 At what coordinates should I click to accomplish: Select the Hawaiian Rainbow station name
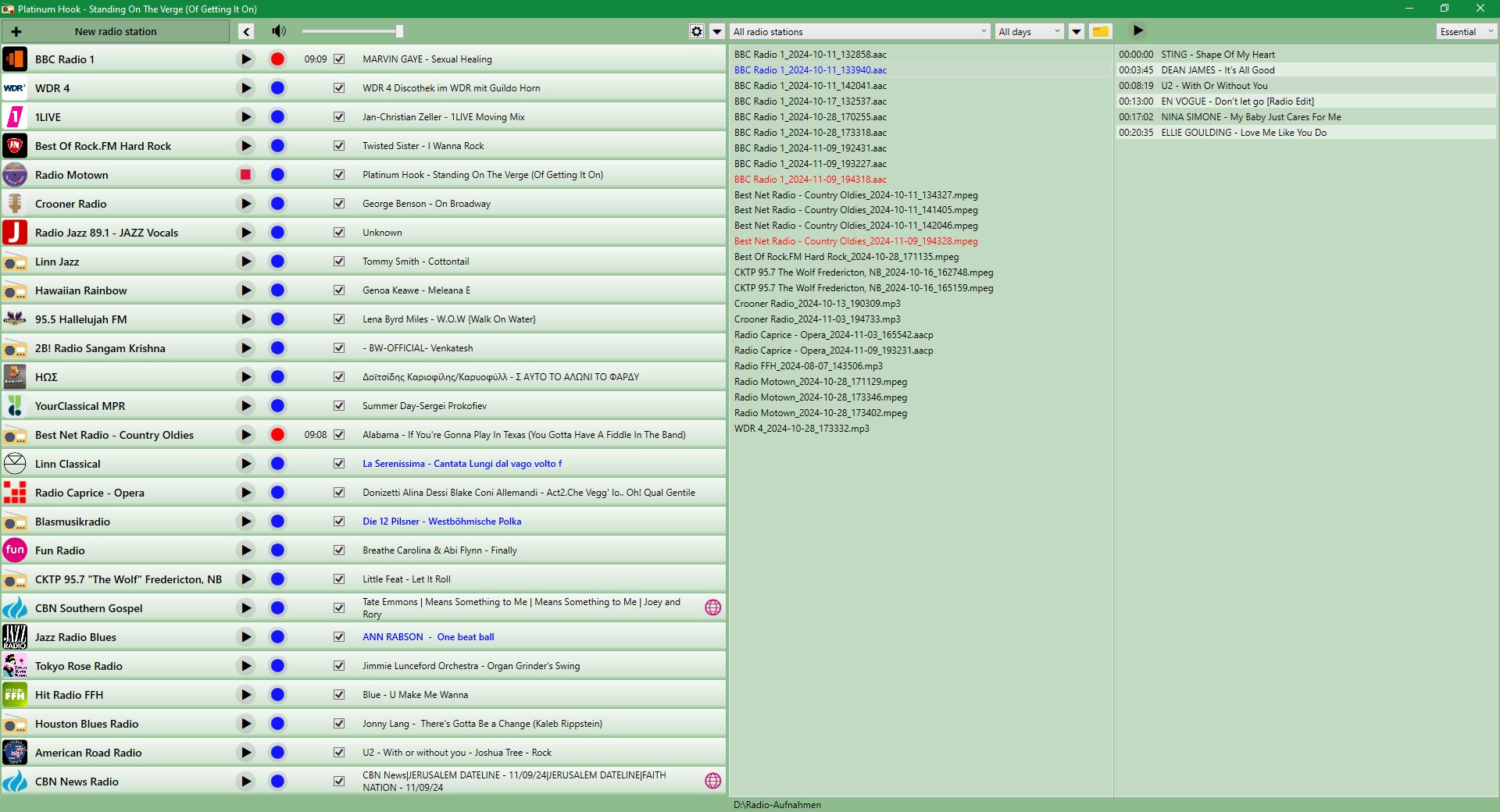click(81, 290)
